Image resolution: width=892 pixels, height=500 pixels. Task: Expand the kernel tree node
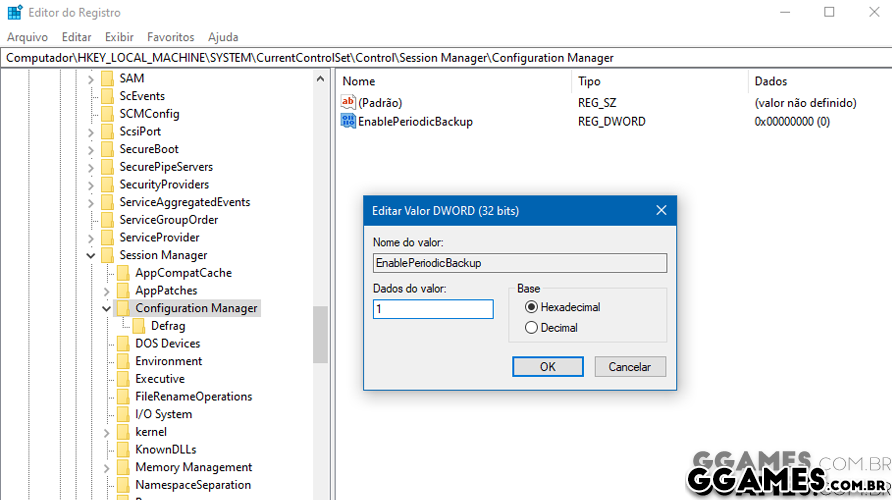click(x=107, y=432)
